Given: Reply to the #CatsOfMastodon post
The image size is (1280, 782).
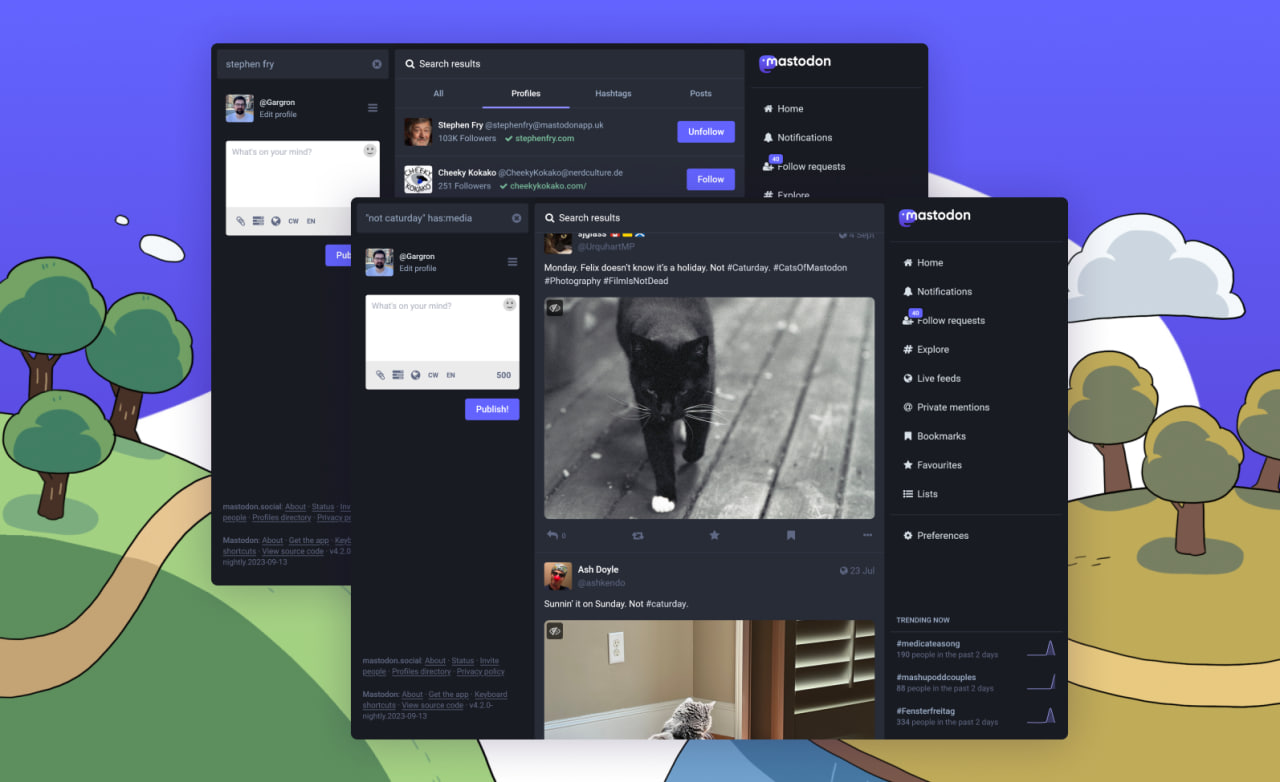Looking at the screenshot, I should [x=552, y=535].
